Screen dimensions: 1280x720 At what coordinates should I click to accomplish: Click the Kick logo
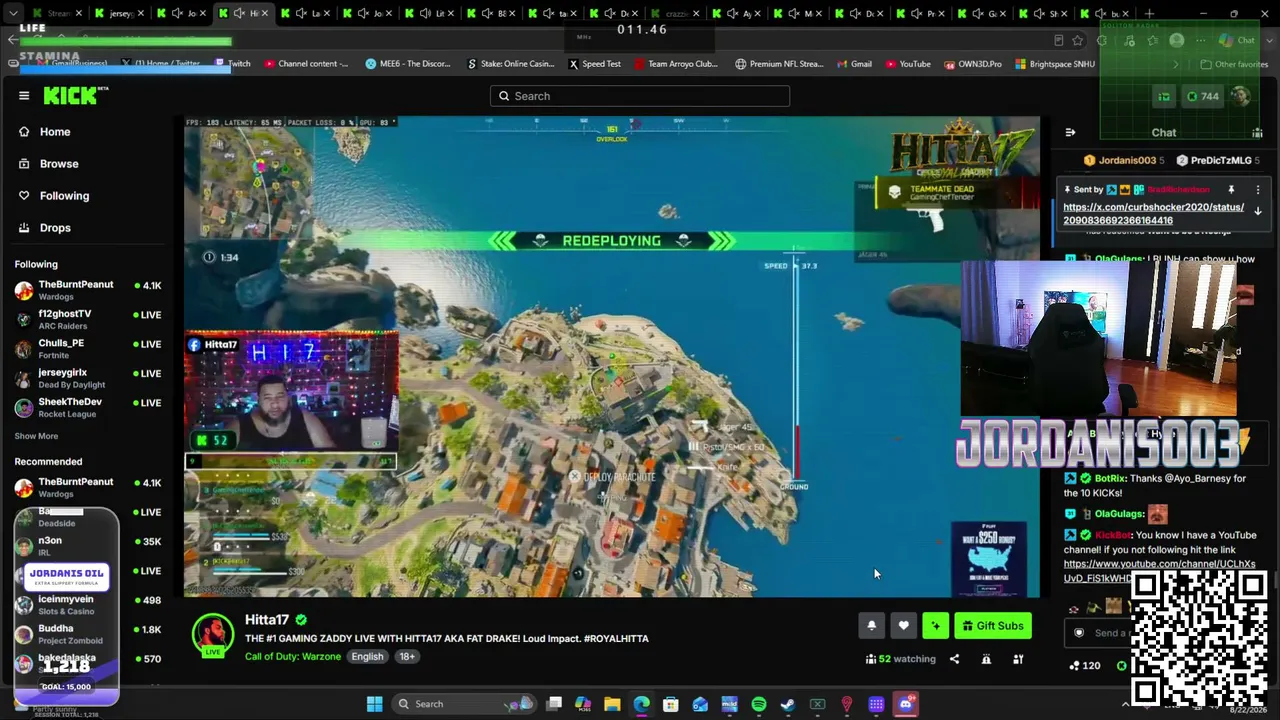[76, 95]
